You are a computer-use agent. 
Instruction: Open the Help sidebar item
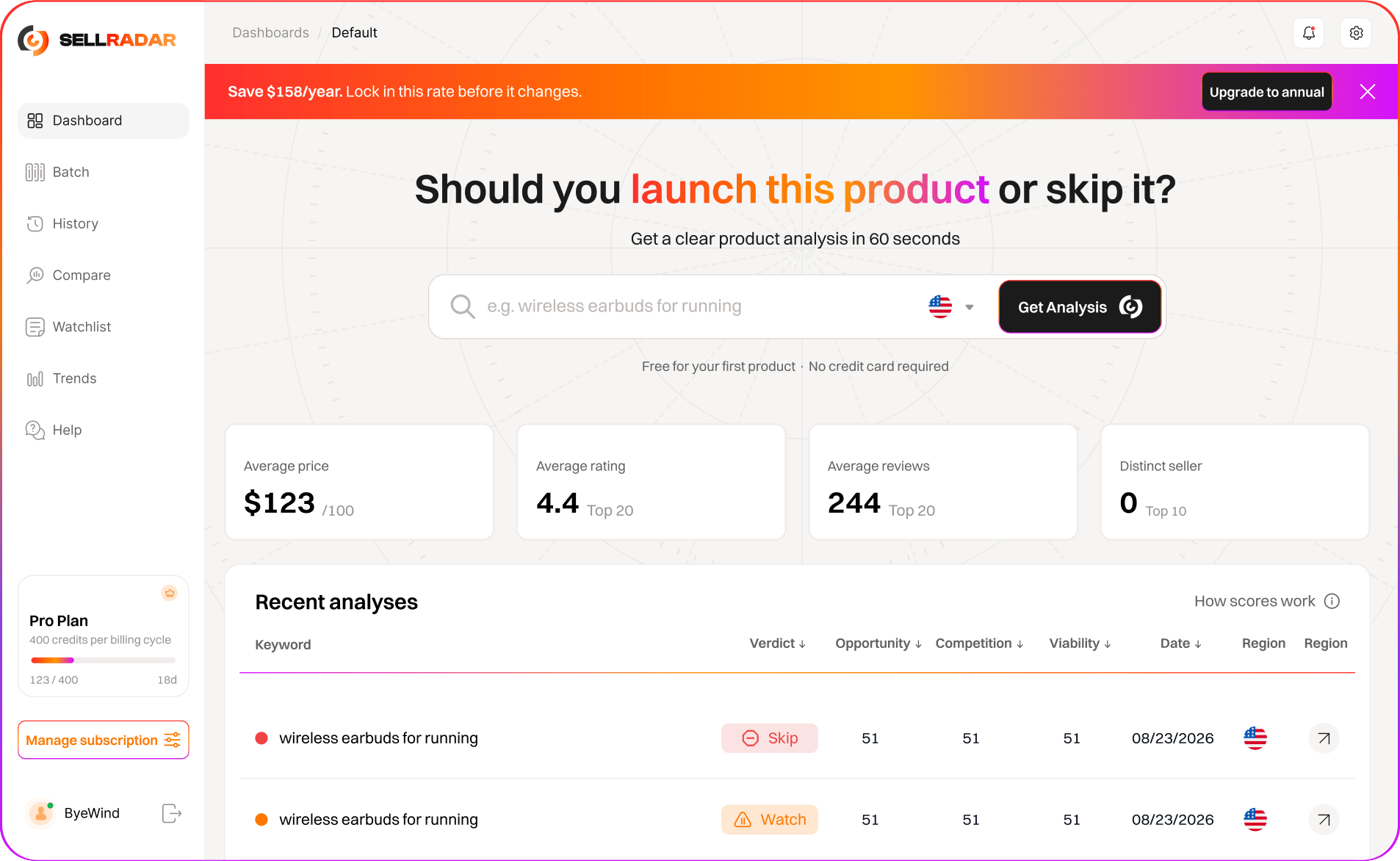pos(103,430)
